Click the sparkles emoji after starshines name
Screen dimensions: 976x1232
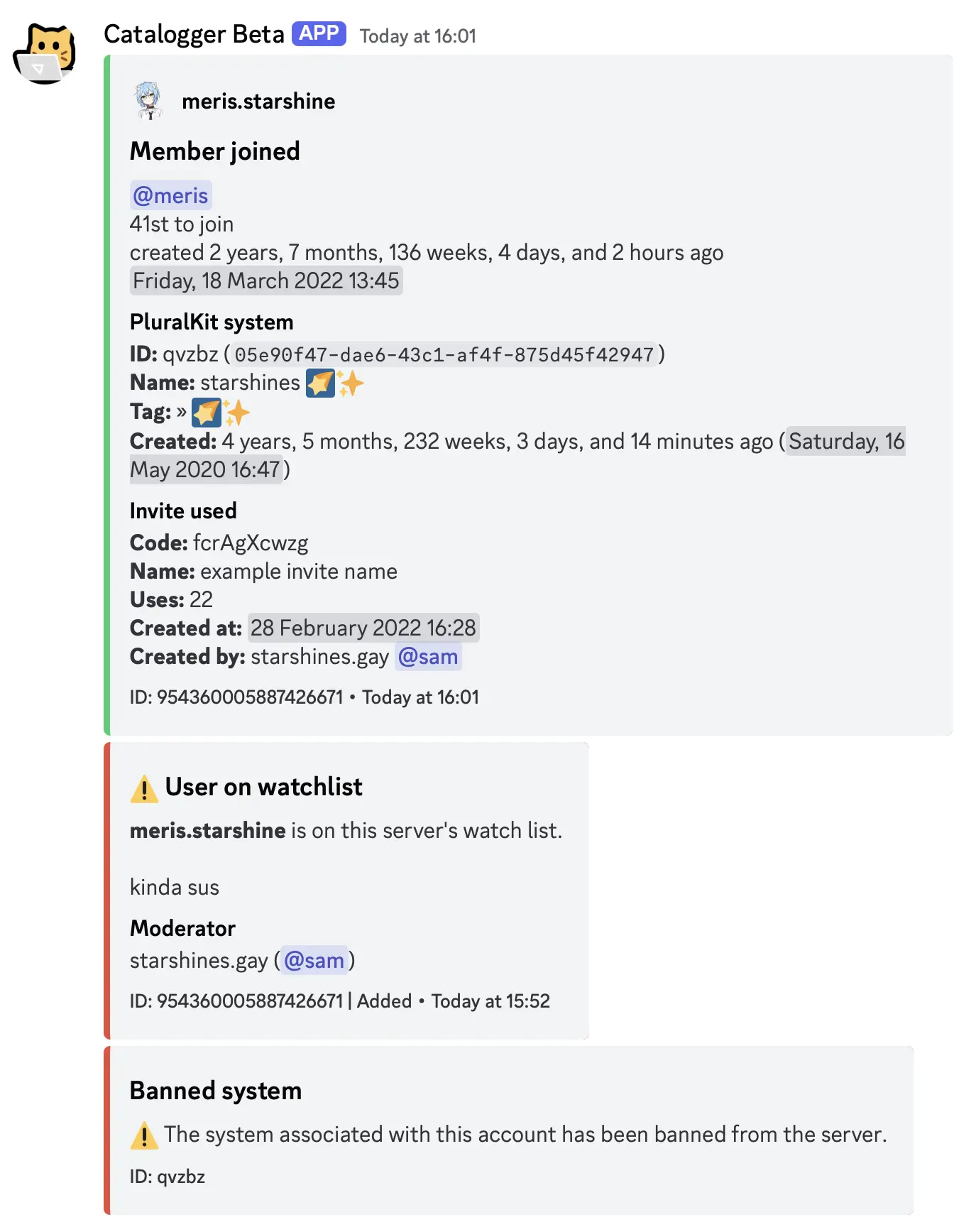351,383
